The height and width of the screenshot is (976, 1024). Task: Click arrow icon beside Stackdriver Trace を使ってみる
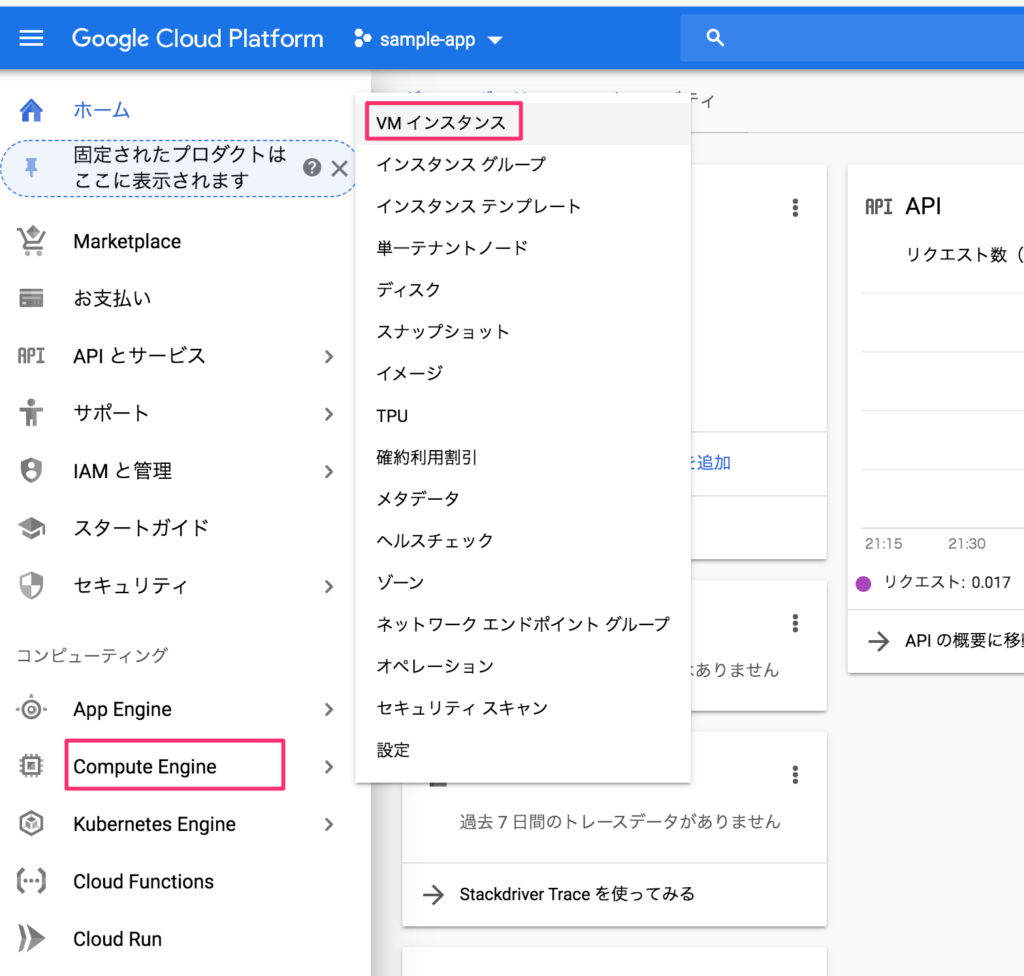[x=433, y=894]
